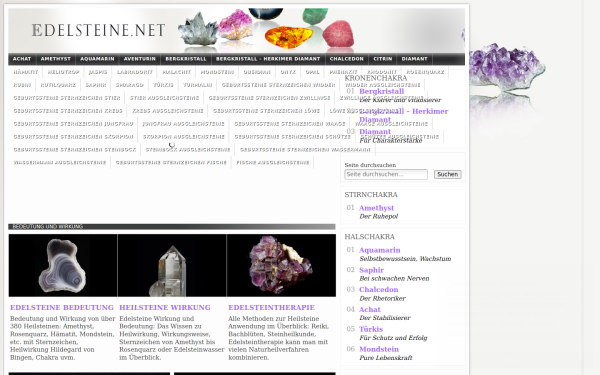The height and width of the screenshot is (375, 600).
Task: Open the Edelsteine.net logo link
Action: (98, 30)
